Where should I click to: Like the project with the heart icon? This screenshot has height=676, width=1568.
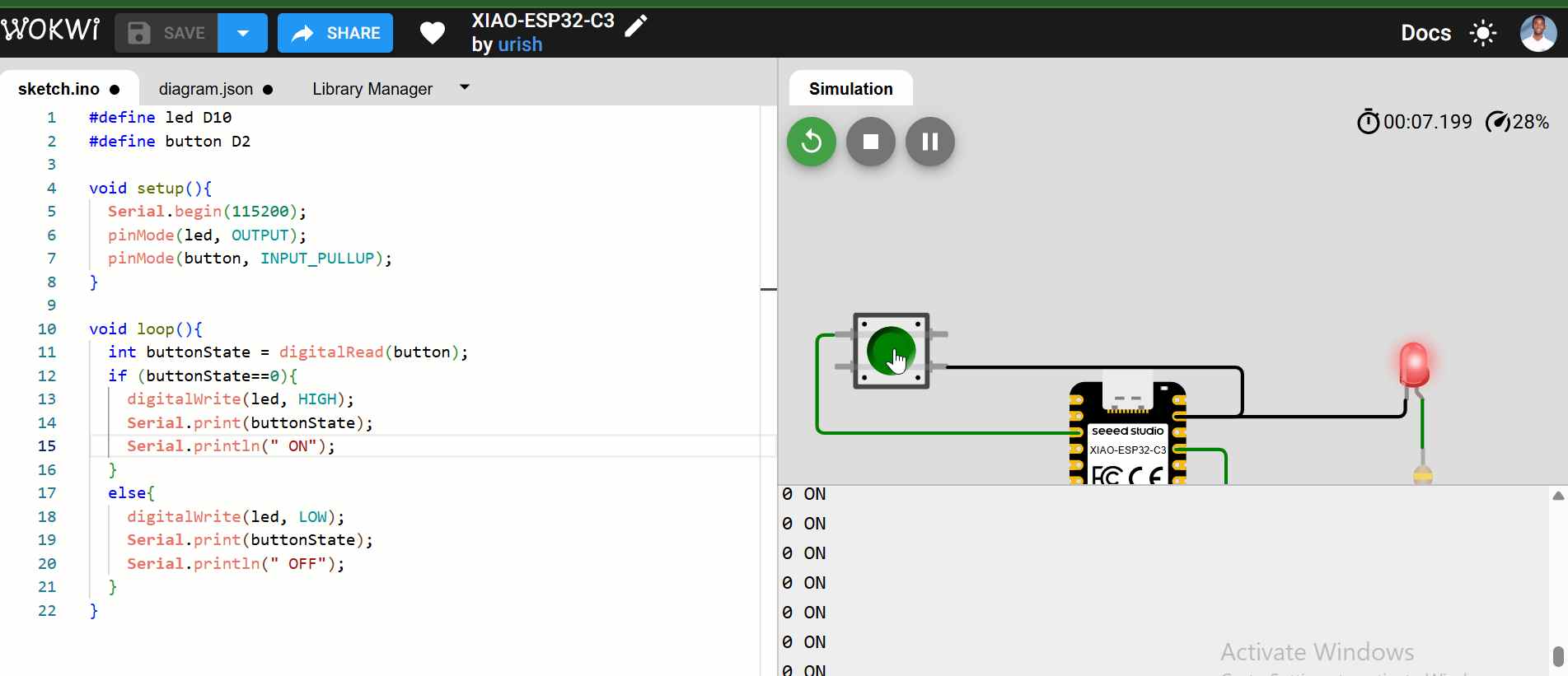(433, 33)
